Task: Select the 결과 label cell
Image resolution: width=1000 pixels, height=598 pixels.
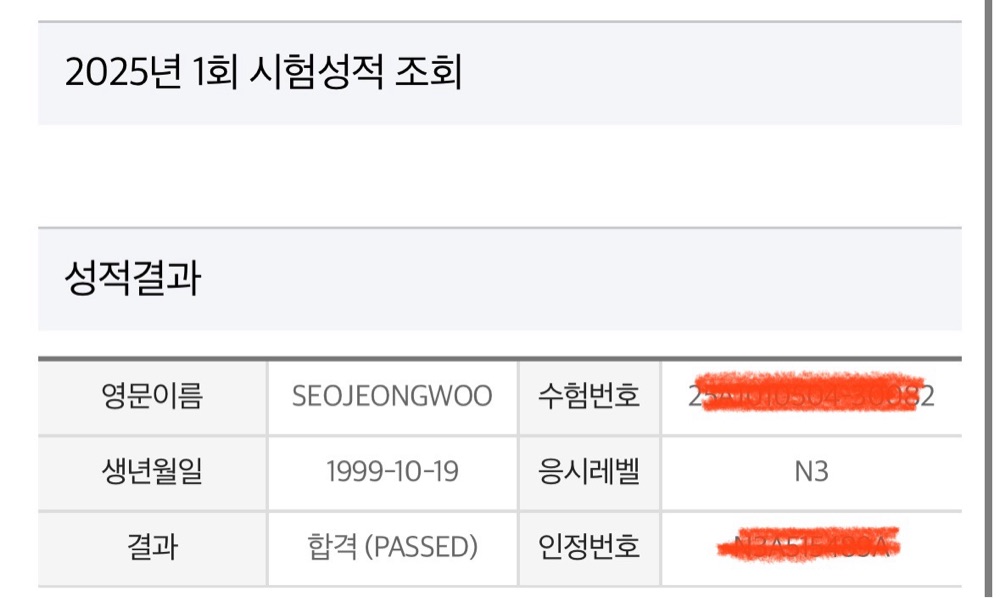Action: 152,548
